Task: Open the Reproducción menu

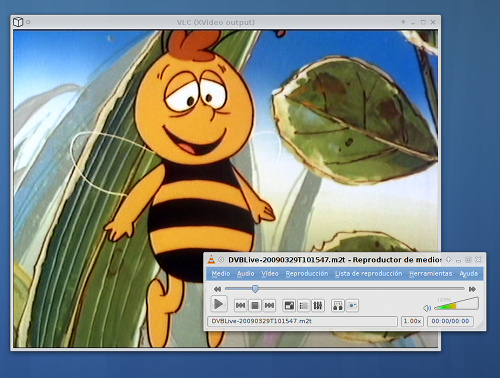Action: click(x=307, y=274)
